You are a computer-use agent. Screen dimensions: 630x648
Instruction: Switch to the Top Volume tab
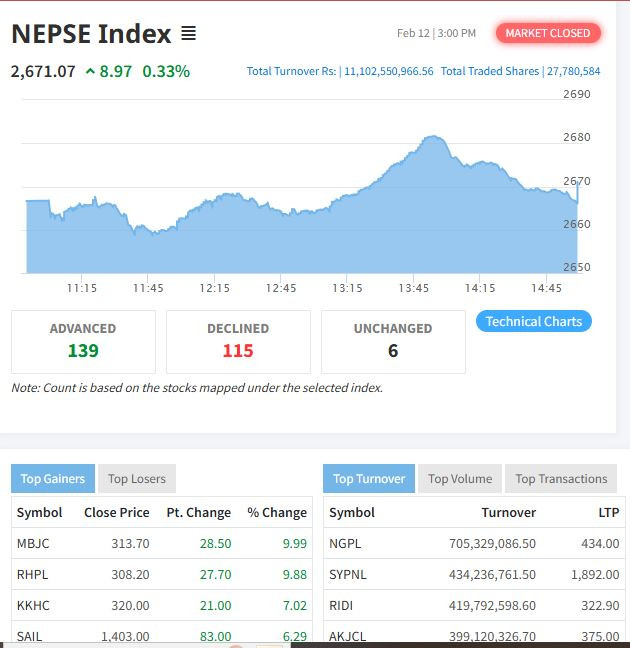(460, 479)
